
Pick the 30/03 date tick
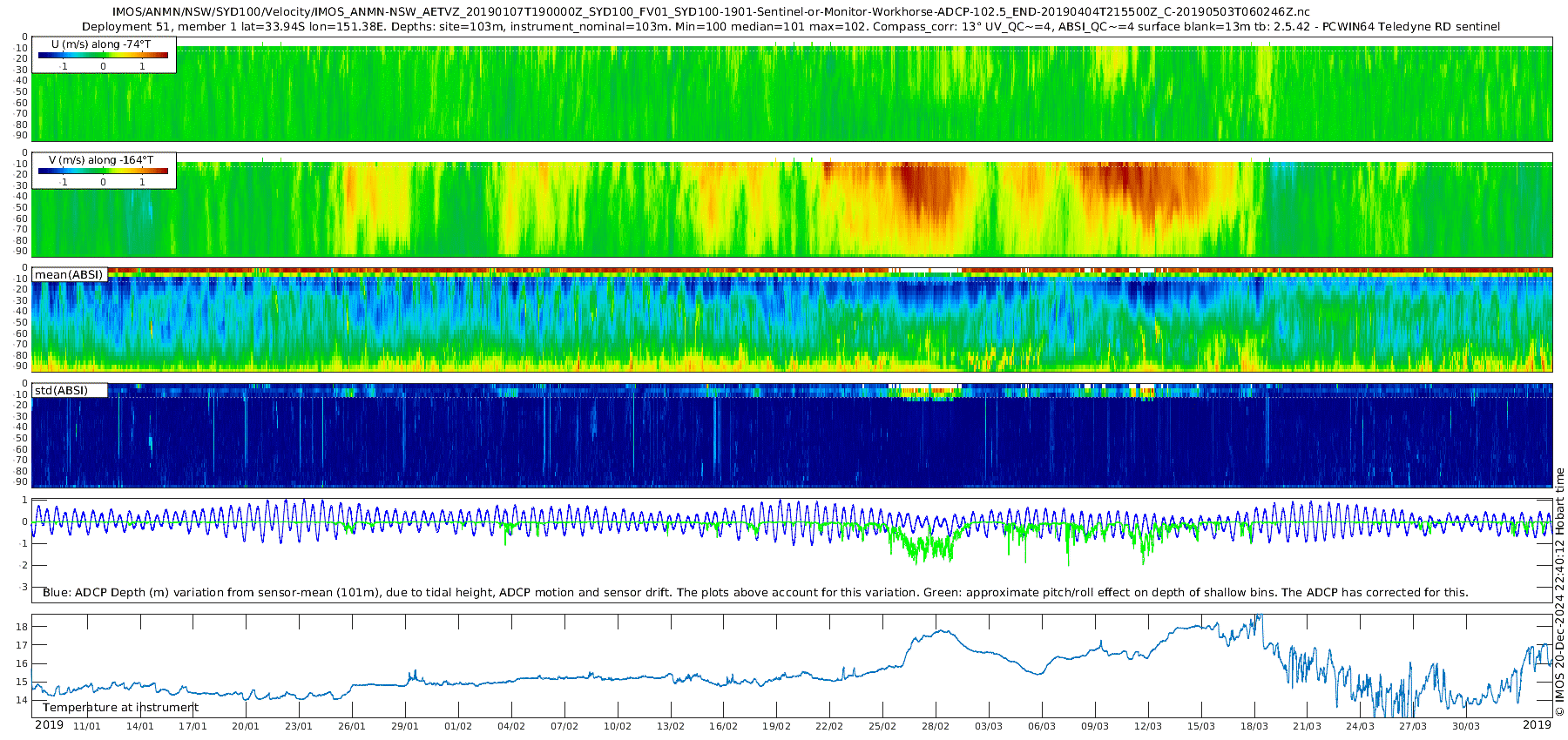coord(1465,726)
